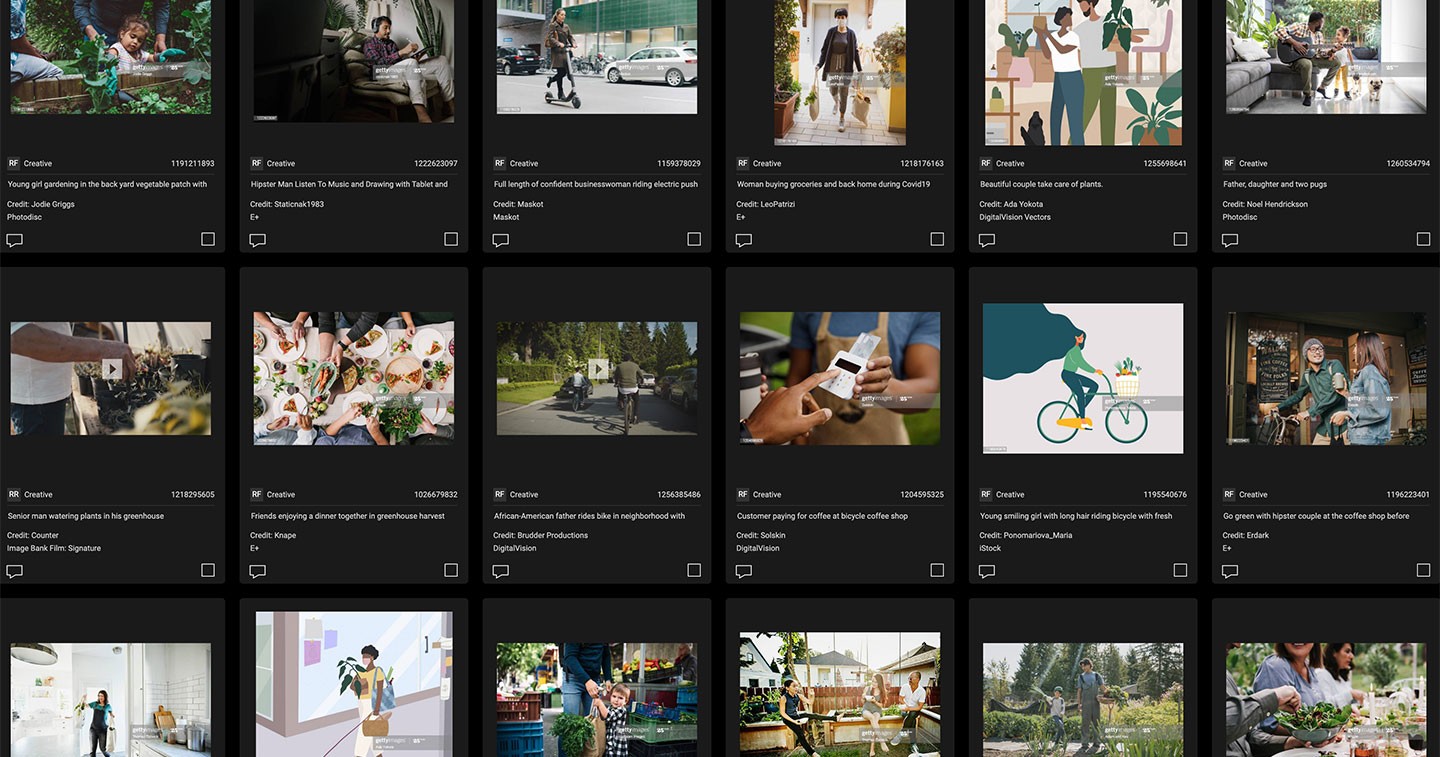The width and height of the screenshot is (1440, 757).
Task: Click comment icon under Customer paying for coffee
Action: click(x=744, y=571)
